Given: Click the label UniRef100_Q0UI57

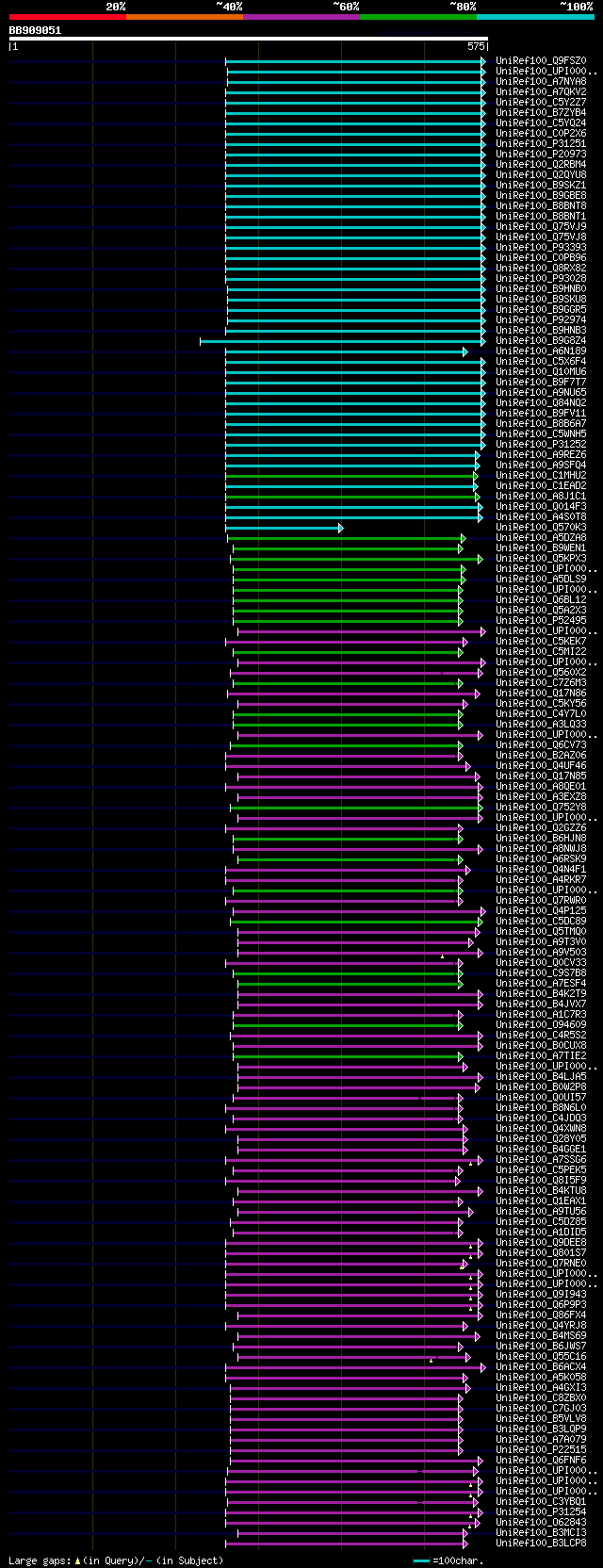Looking at the screenshot, I should pyautogui.click(x=541, y=1097).
